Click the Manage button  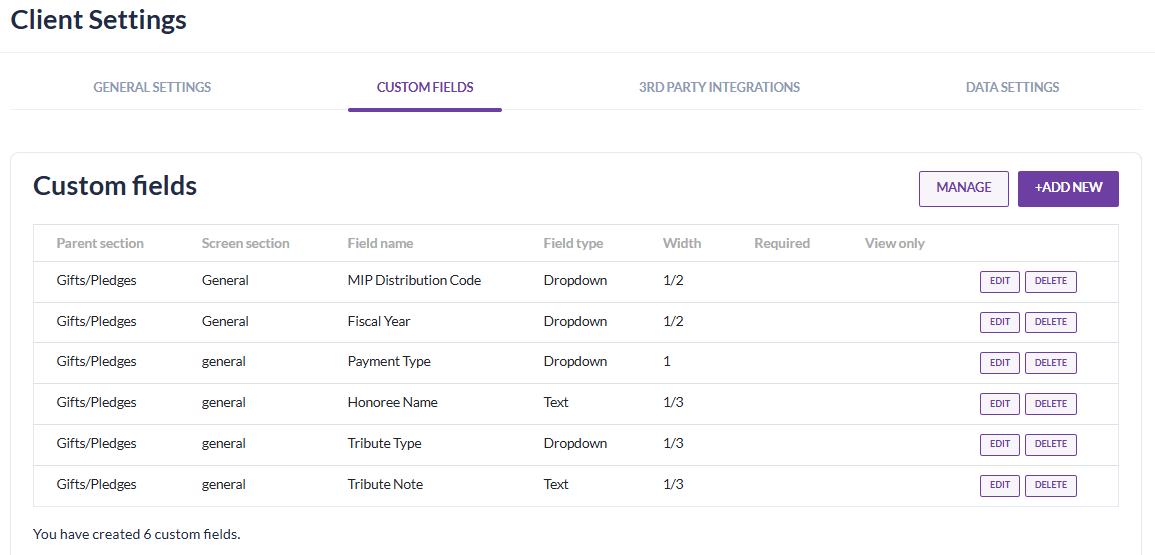(963, 188)
